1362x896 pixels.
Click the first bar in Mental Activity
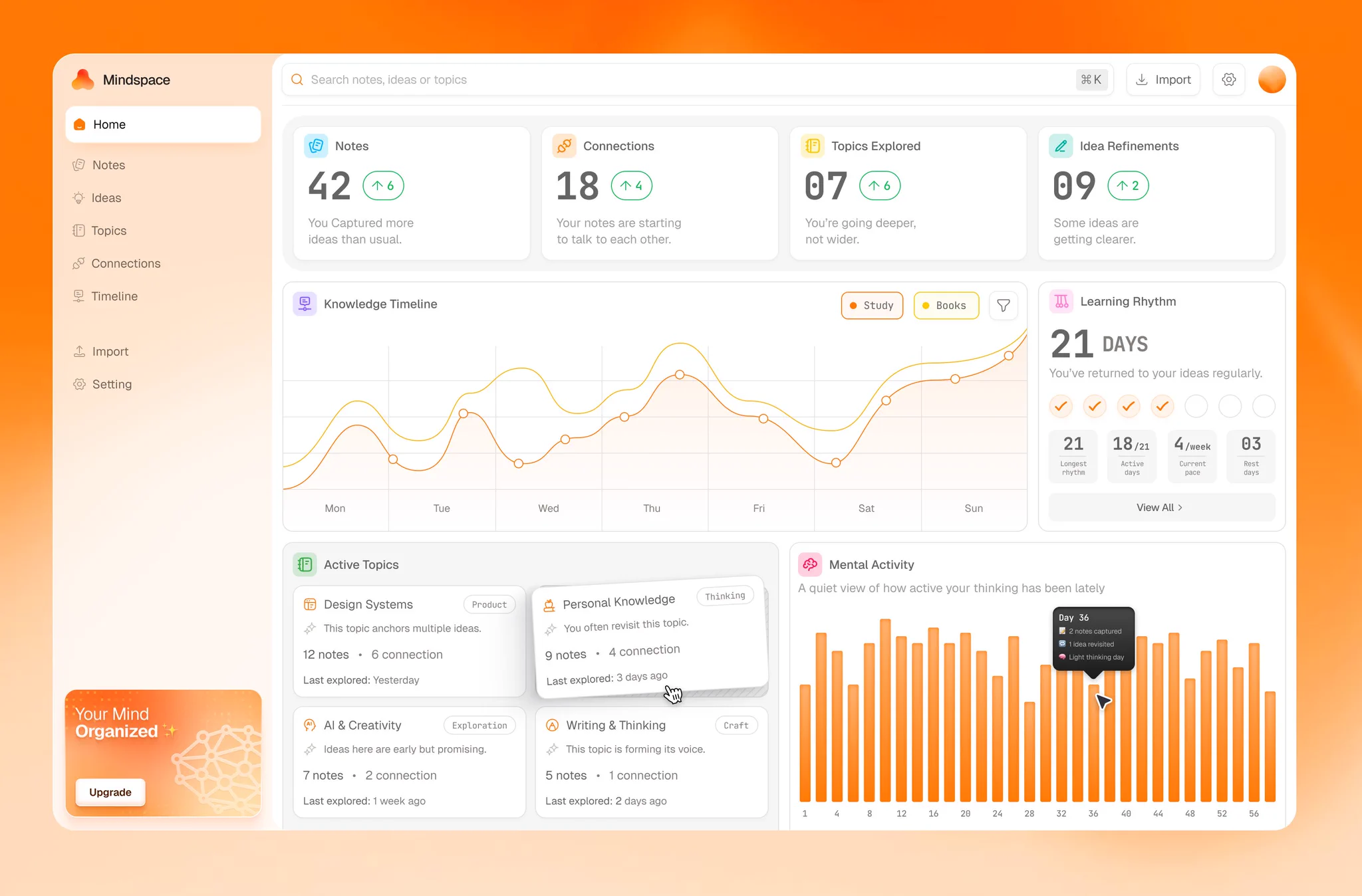click(x=805, y=742)
